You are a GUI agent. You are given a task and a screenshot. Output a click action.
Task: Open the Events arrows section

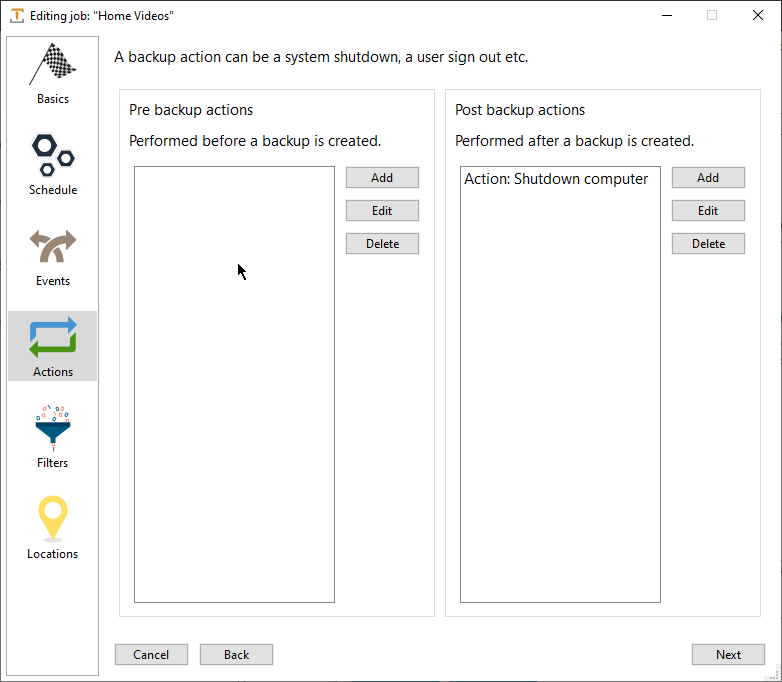click(52, 256)
